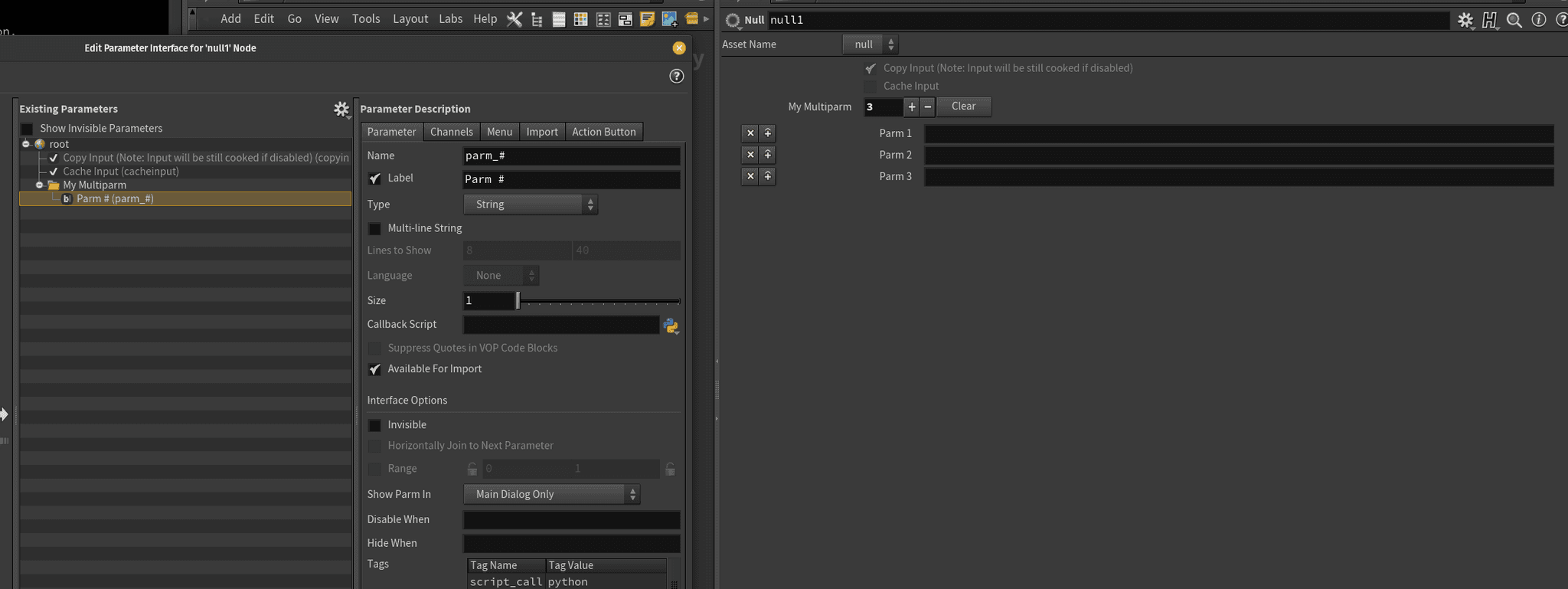The image size is (1568, 589).
Task: Click the Size slider handle
Action: (518, 301)
